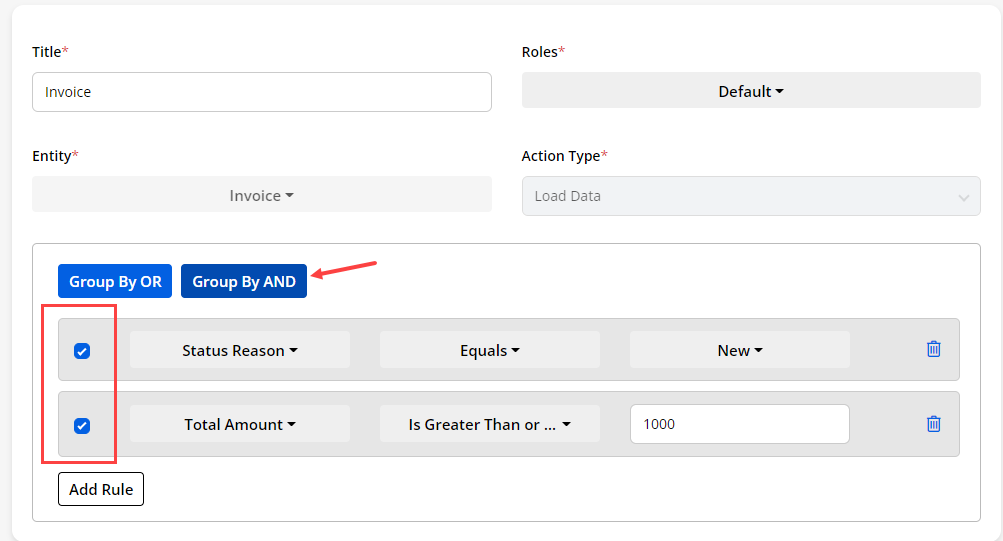
Task: Open the Entity dropdown showing Invoice
Action: (x=261, y=195)
